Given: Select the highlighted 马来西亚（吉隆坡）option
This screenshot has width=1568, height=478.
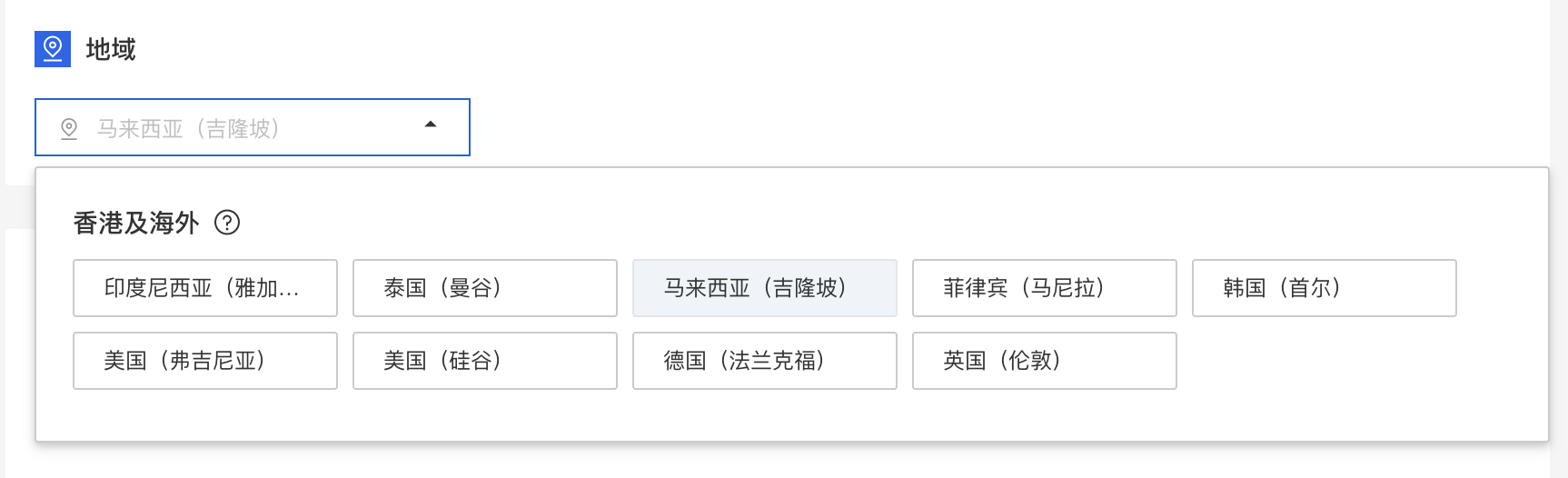Looking at the screenshot, I should pyautogui.click(x=765, y=288).
